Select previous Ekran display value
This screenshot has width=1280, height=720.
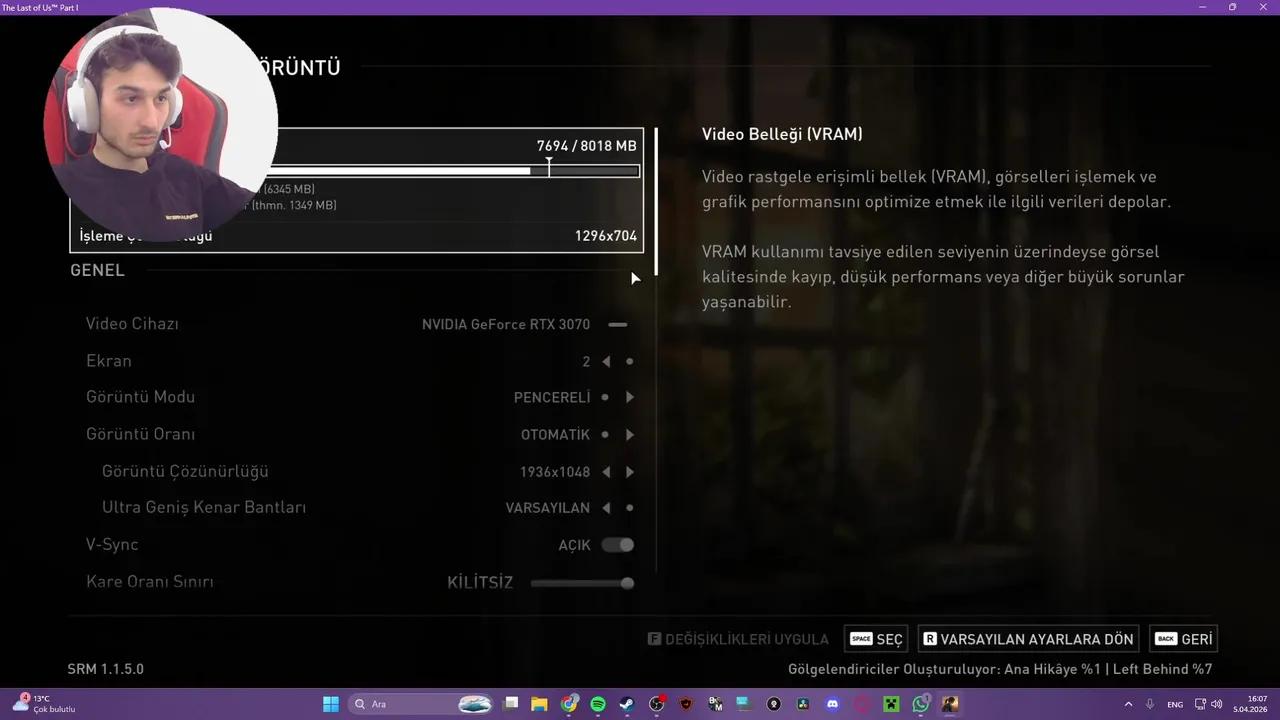[606, 361]
